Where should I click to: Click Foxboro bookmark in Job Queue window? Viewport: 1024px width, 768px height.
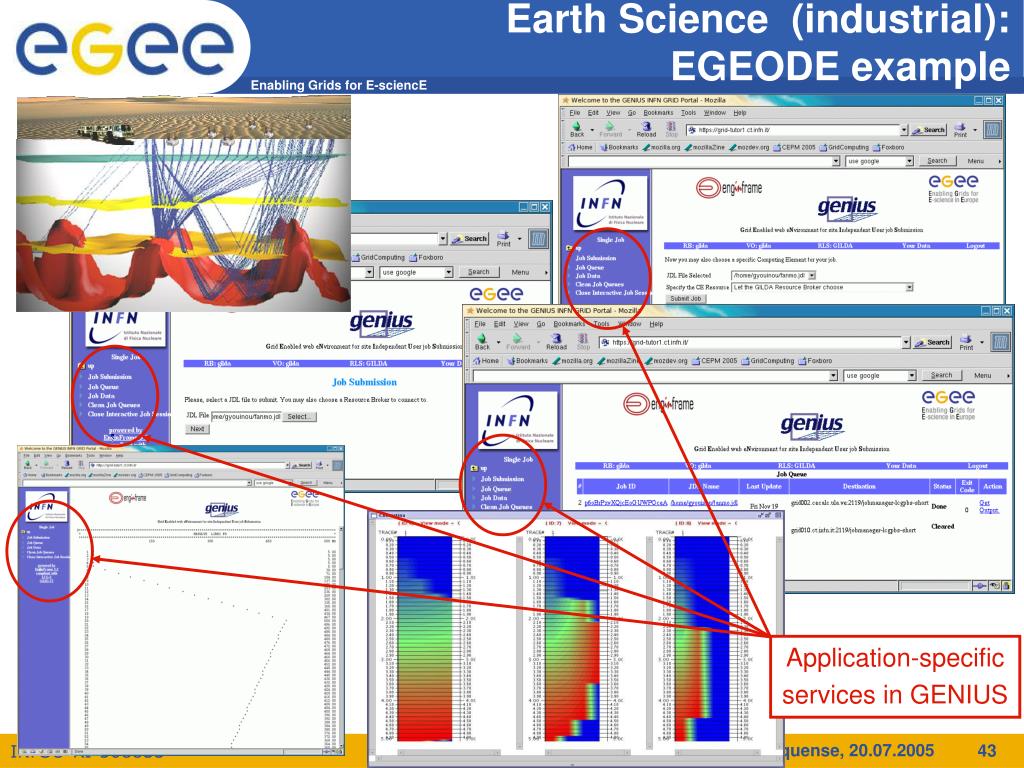pyautogui.click(x=814, y=360)
